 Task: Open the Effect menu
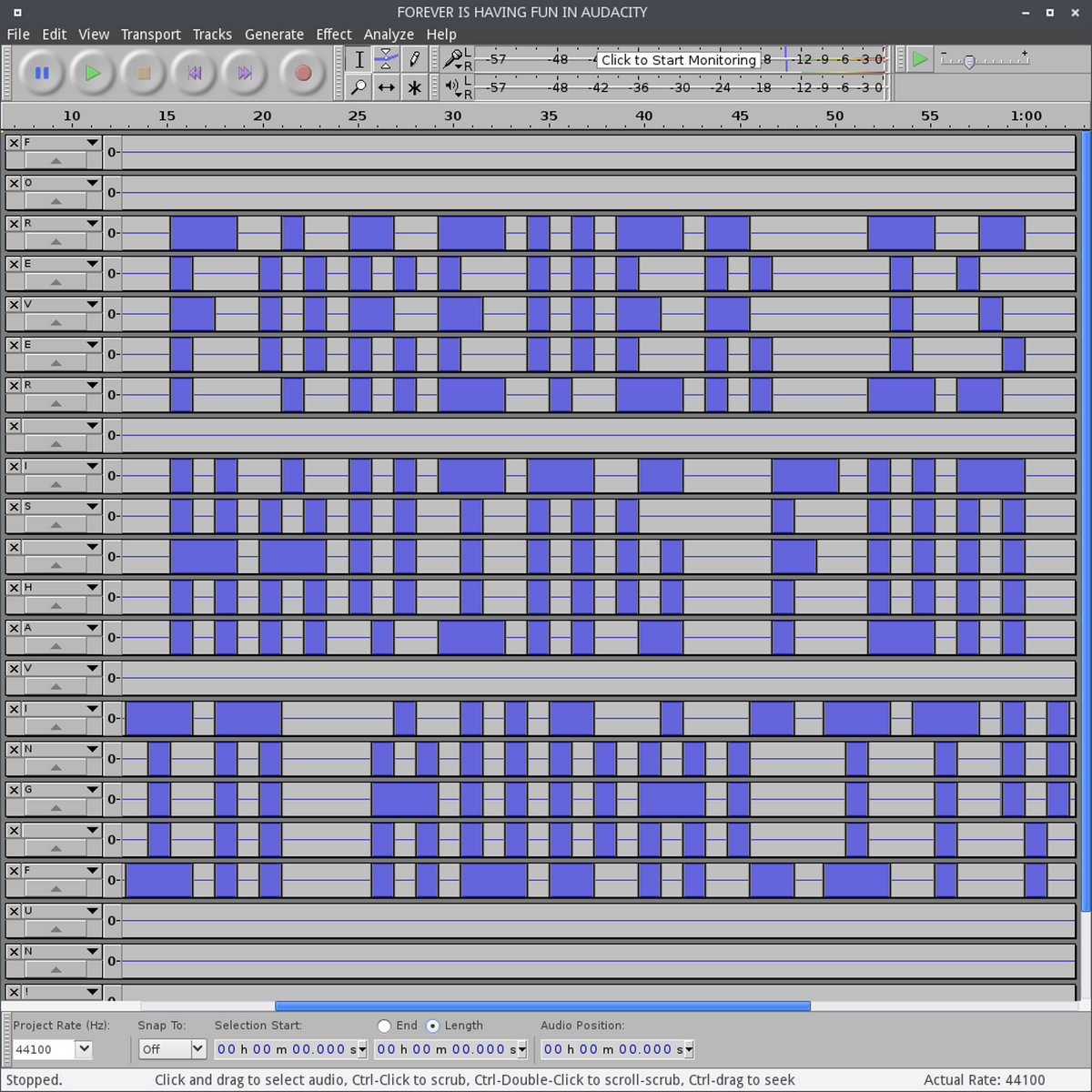pos(333,35)
